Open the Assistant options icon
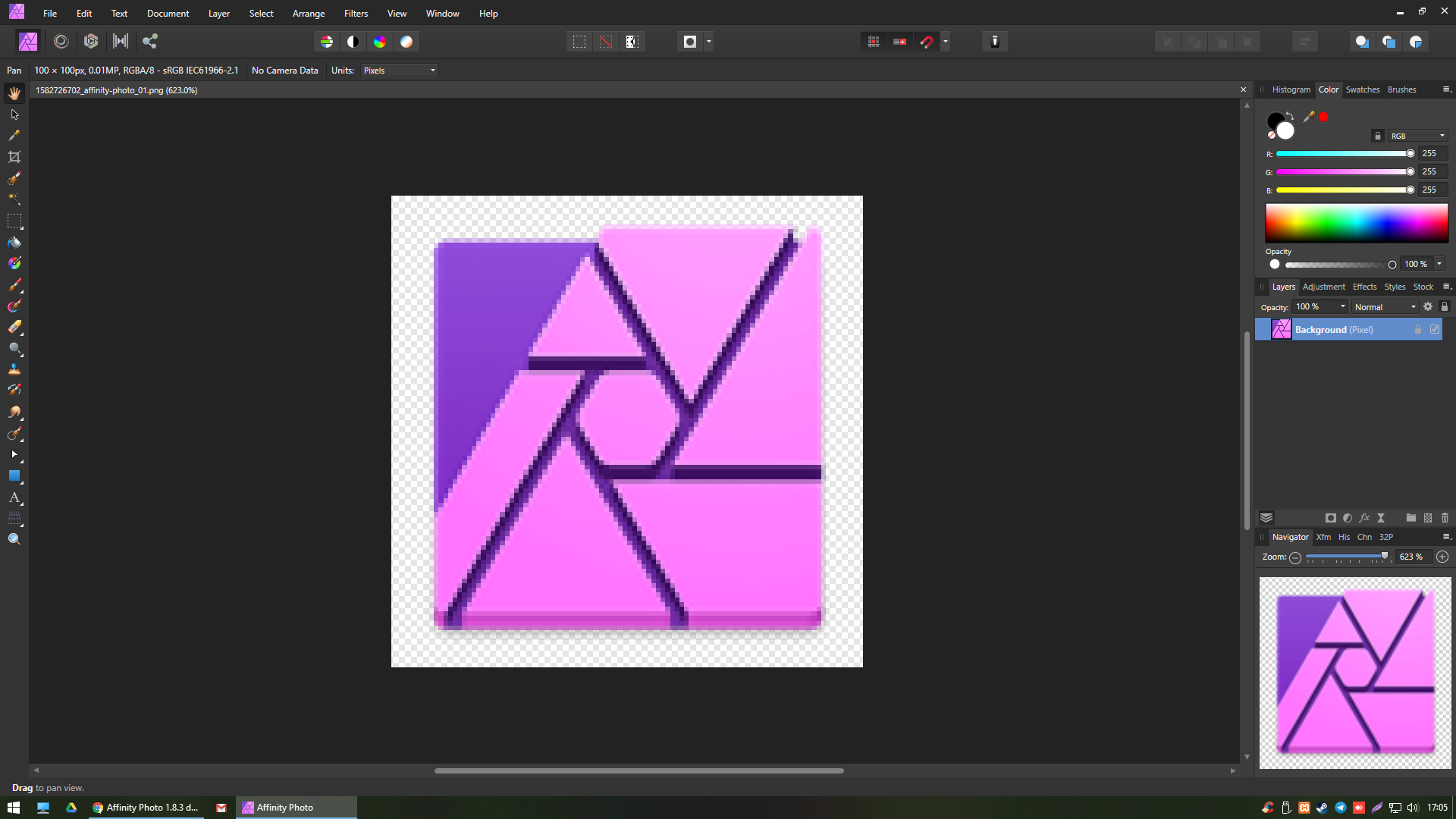1456x819 pixels. tap(995, 42)
